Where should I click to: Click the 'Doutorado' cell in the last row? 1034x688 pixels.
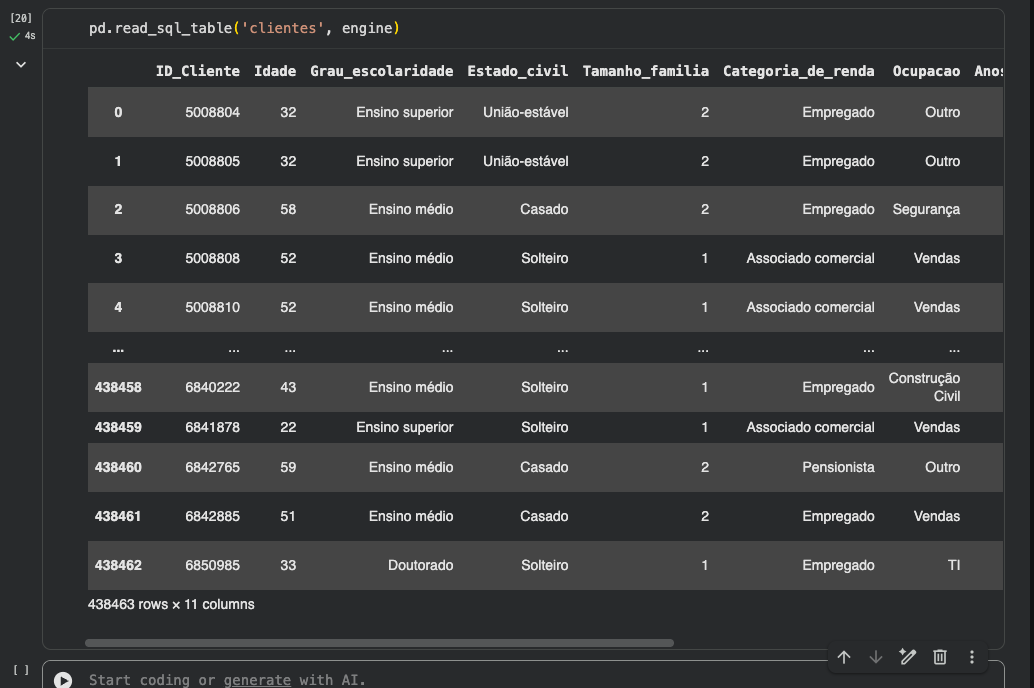420,565
